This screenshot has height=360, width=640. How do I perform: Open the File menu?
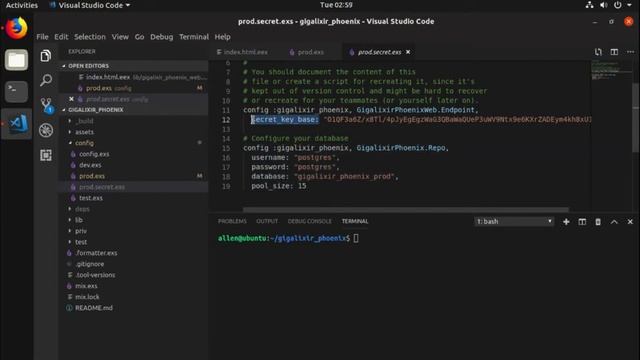(42, 37)
